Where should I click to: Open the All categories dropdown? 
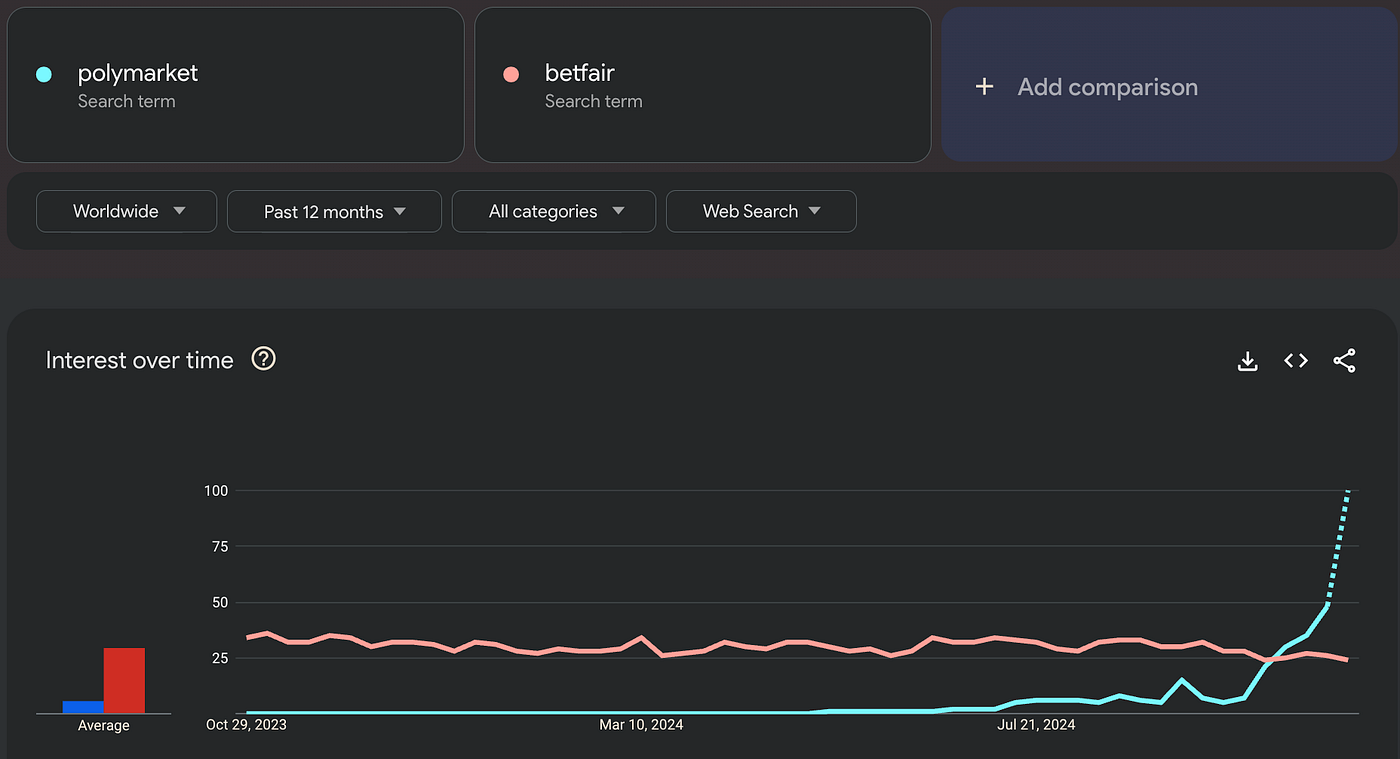coord(554,211)
